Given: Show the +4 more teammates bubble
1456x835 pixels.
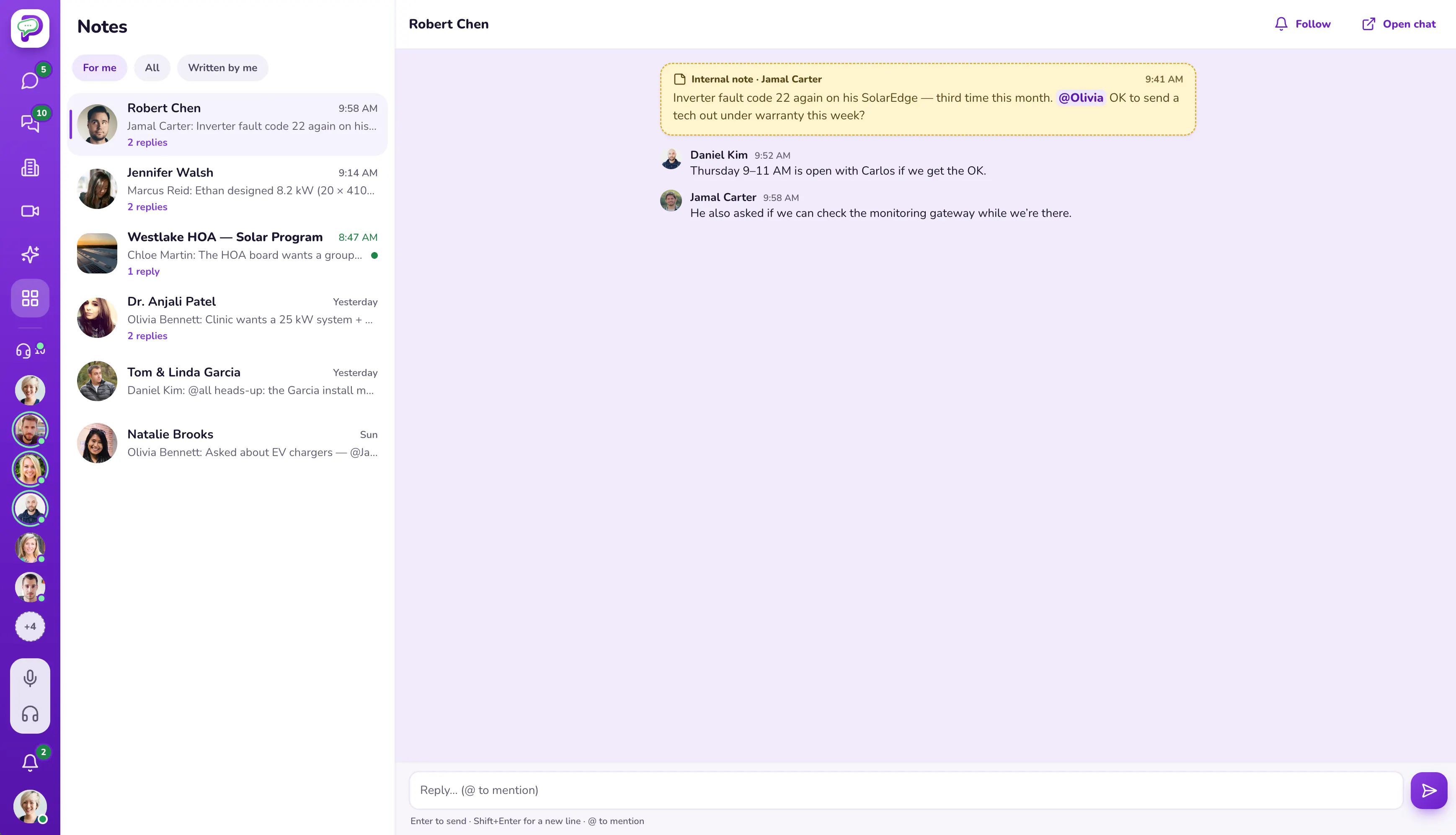Looking at the screenshot, I should click(30, 626).
